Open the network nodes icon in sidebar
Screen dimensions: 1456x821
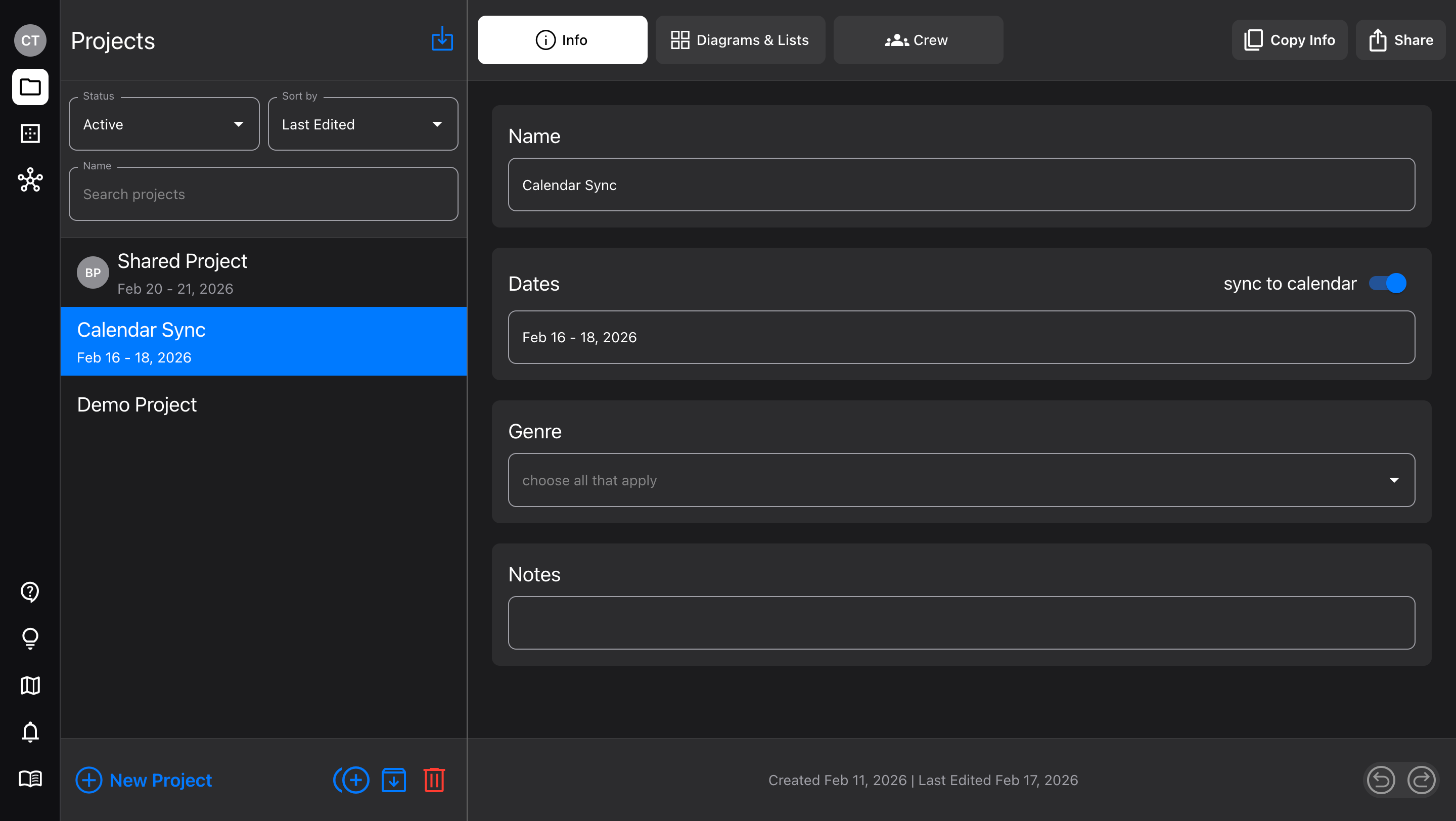click(30, 179)
